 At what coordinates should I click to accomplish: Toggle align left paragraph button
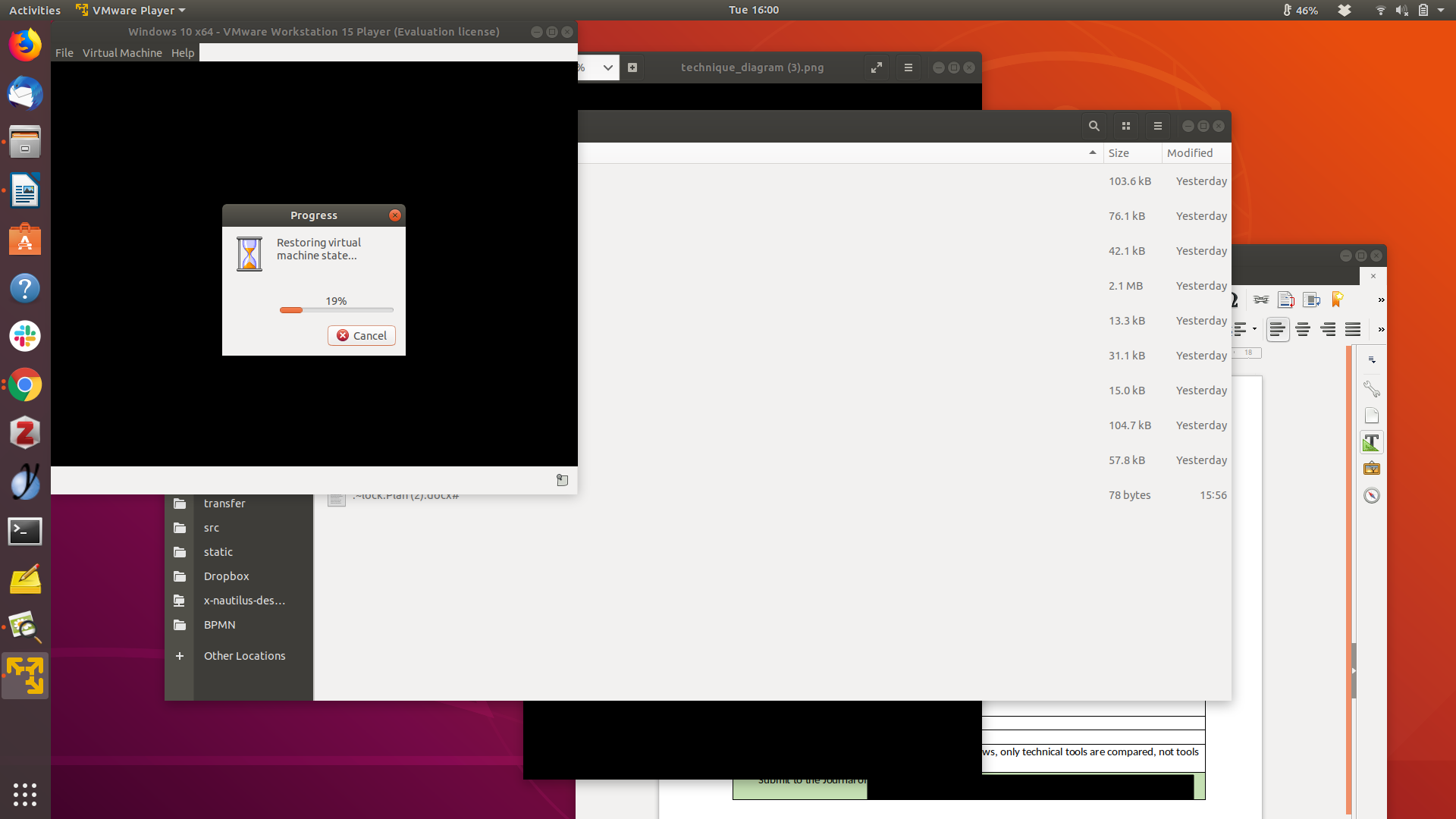pos(1278,329)
